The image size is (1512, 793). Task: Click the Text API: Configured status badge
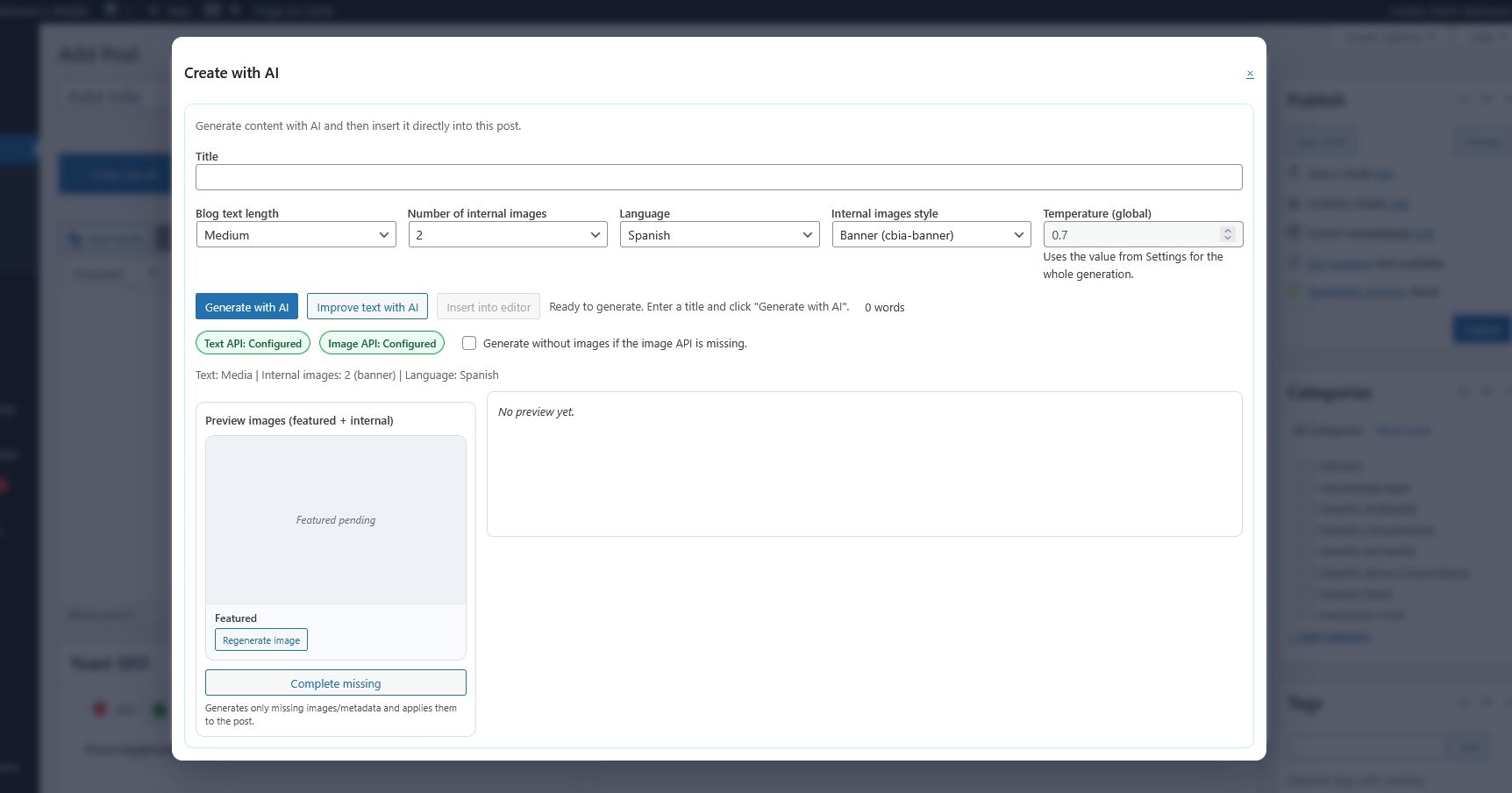(253, 343)
